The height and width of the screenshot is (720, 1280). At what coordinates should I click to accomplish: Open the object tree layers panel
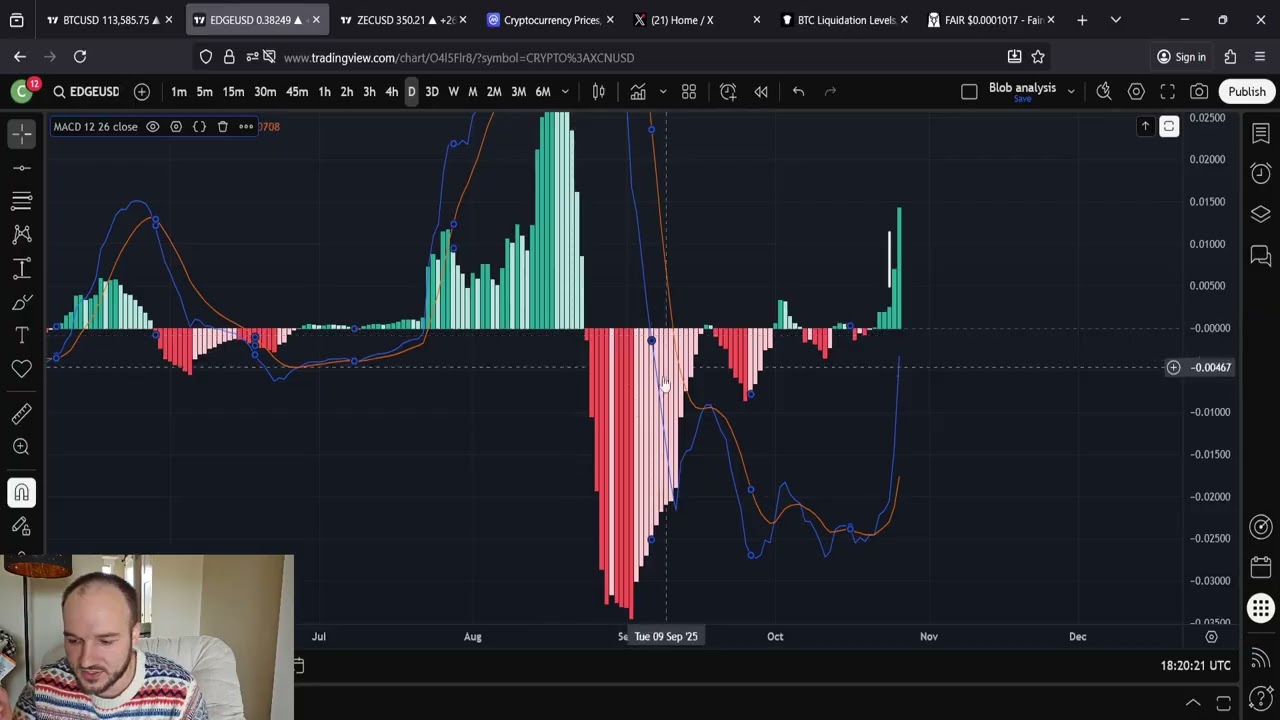pyautogui.click(x=1260, y=214)
